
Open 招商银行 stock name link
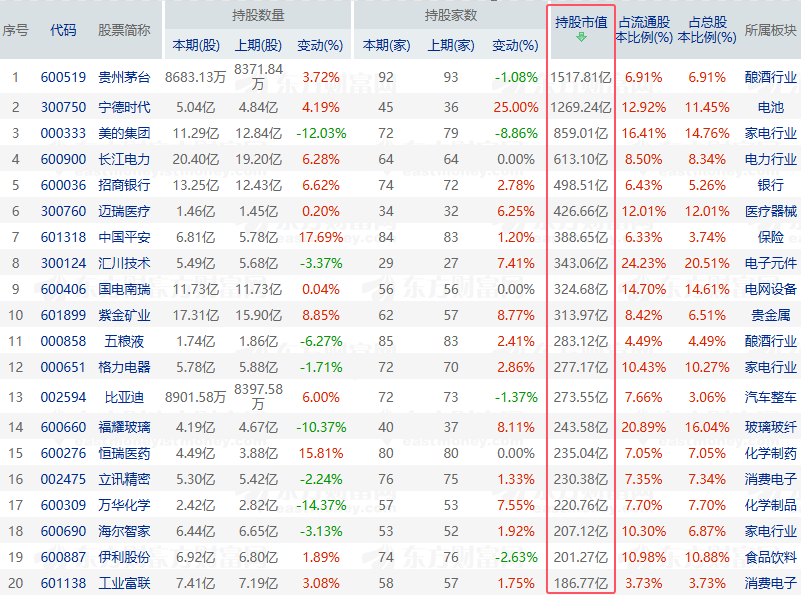pos(124,185)
